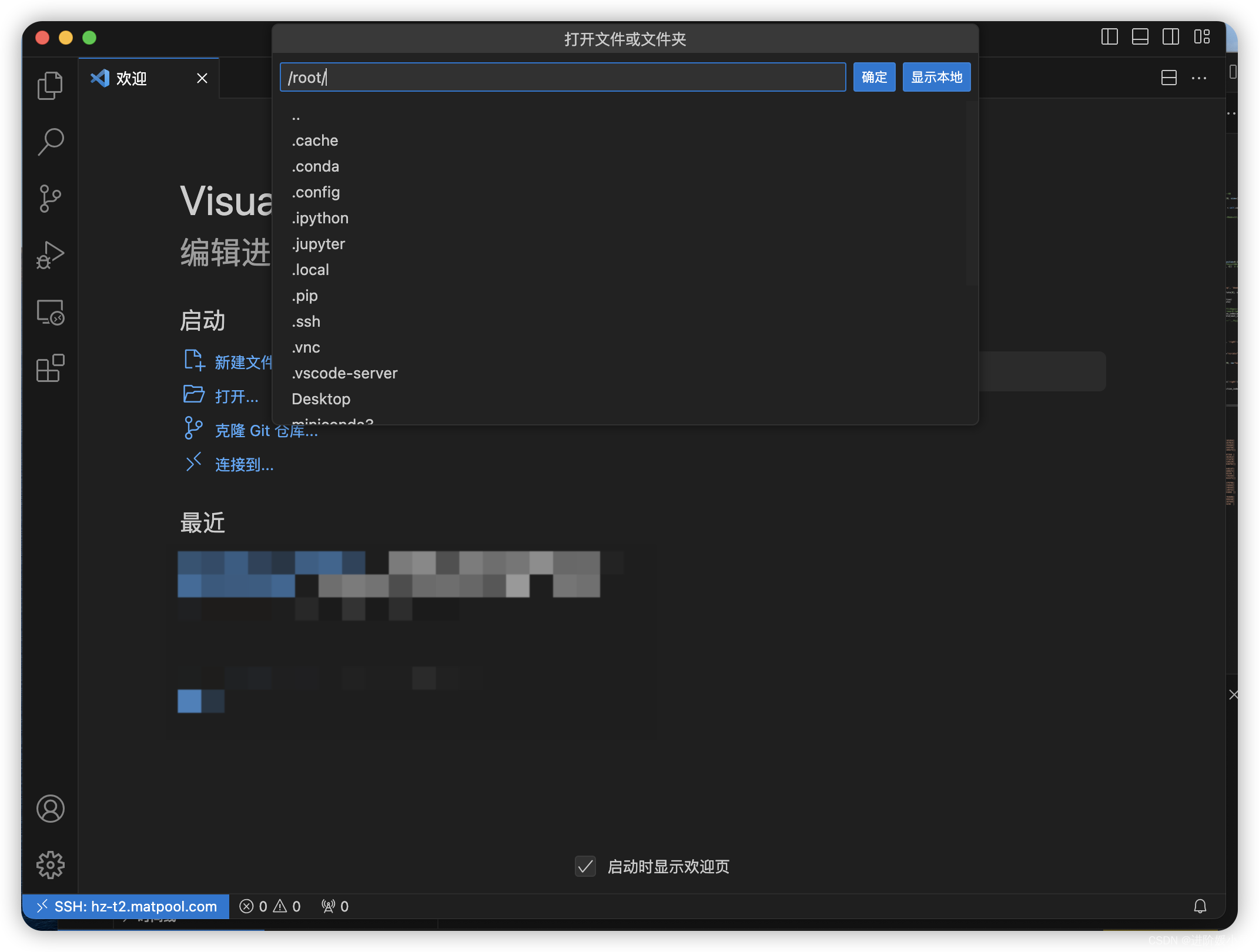Open the Extensions view
This screenshot has width=1259, height=952.
[x=50, y=368]
